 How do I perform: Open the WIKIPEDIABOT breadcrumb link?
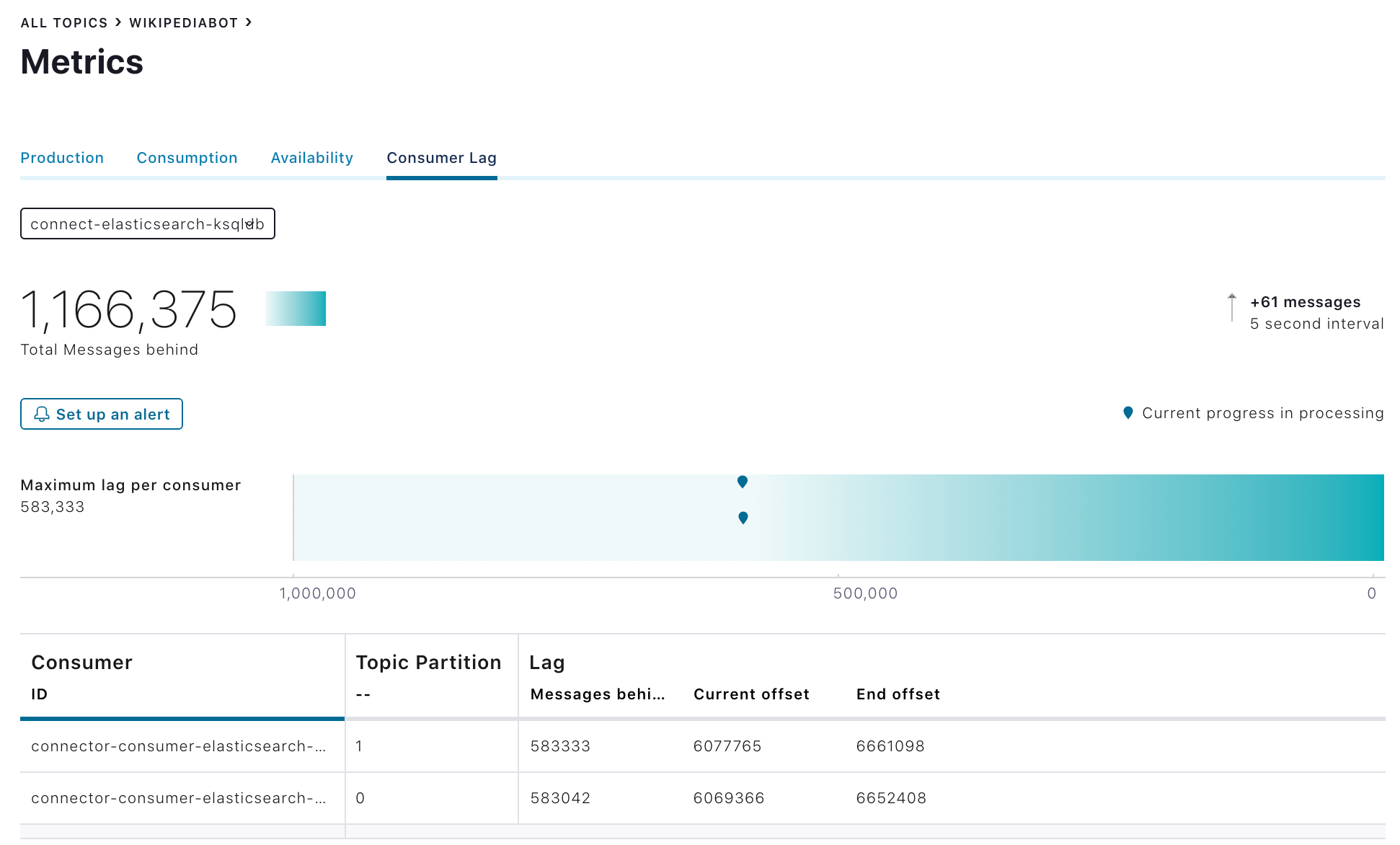click(183, 23)
